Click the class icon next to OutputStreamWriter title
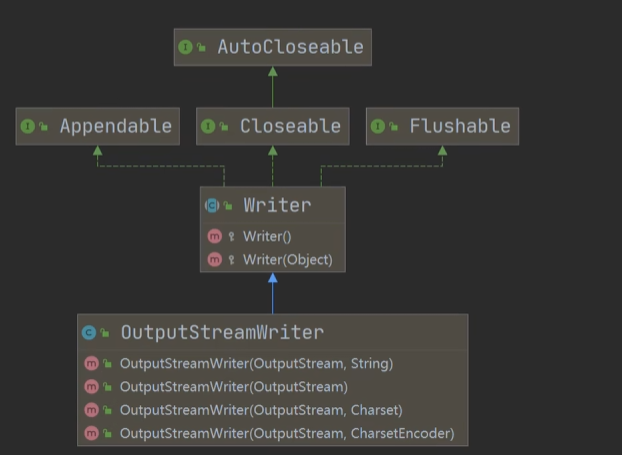The width and height of the screenshot is (622, 455). click(x=89, y=332)
